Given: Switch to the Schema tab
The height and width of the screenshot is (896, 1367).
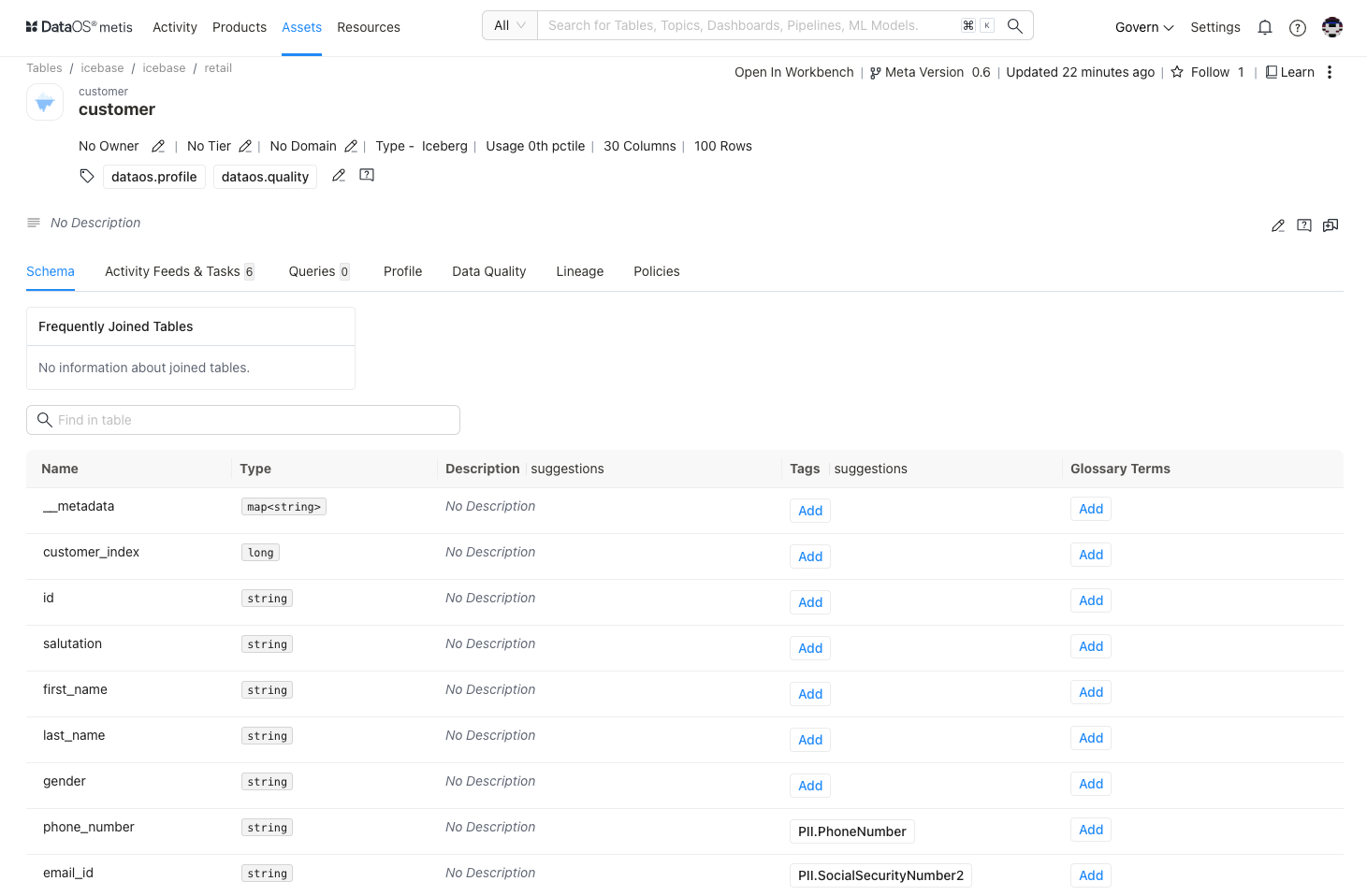Looking at the screenshot, I should tap(51, 271).
